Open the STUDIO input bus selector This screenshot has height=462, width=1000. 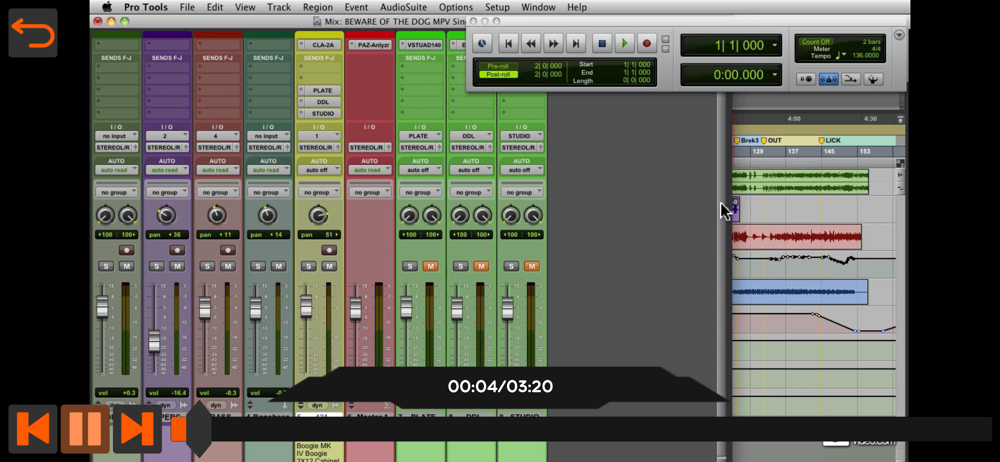coord(521,136)
